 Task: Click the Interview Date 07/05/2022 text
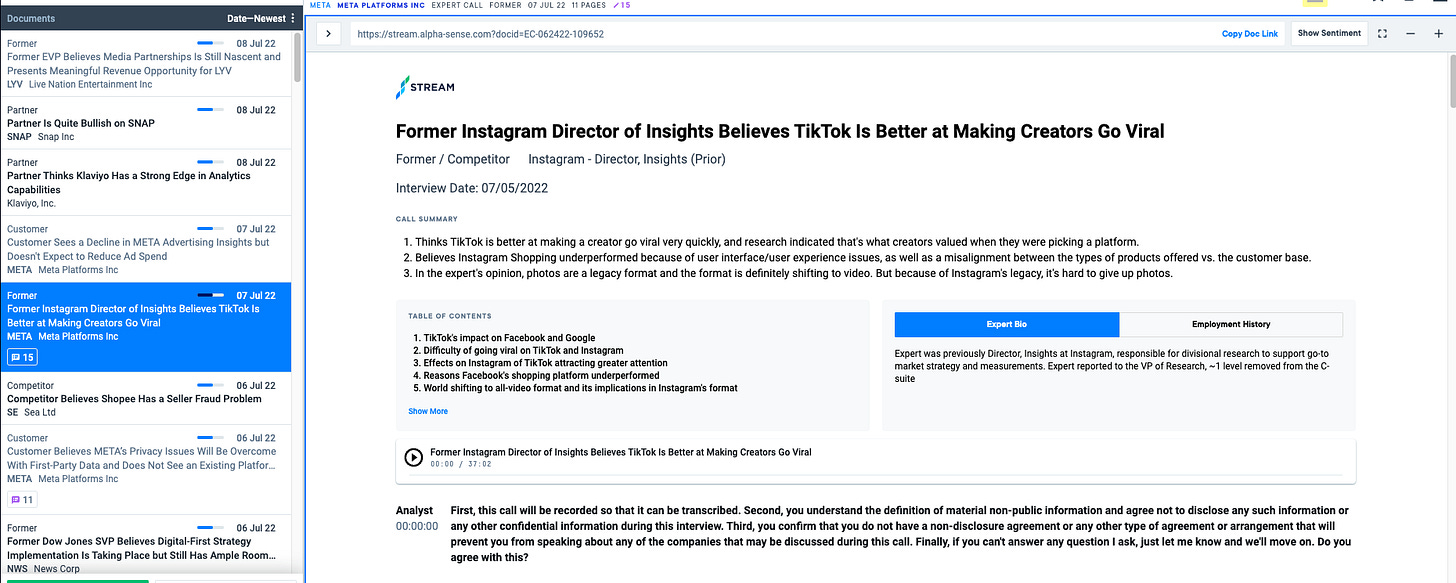[x=472, y=188]
